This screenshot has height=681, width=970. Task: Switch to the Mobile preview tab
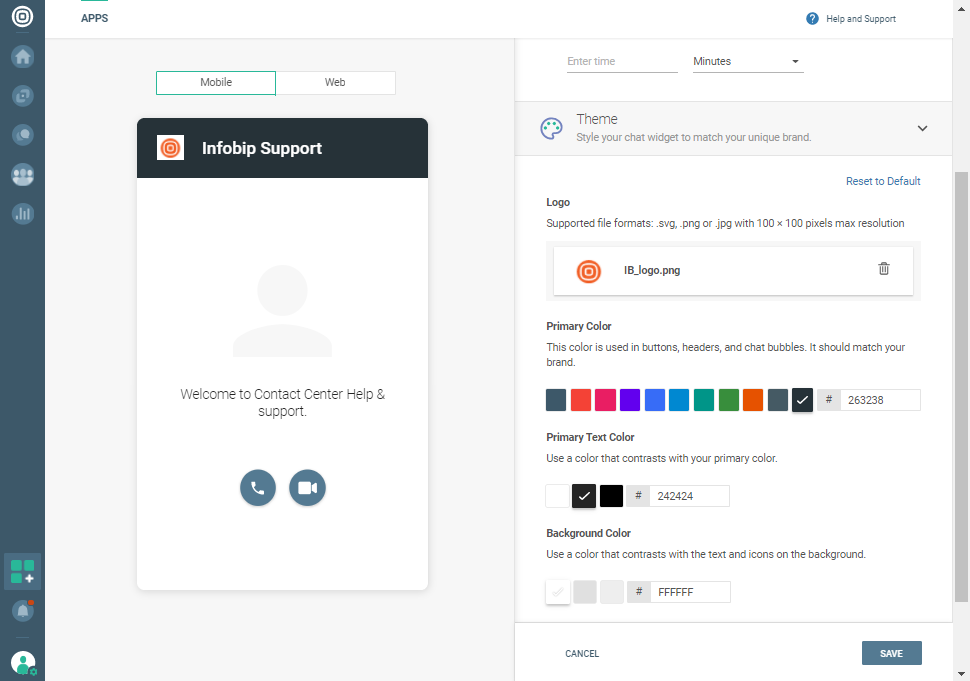(x=216, y=83)
